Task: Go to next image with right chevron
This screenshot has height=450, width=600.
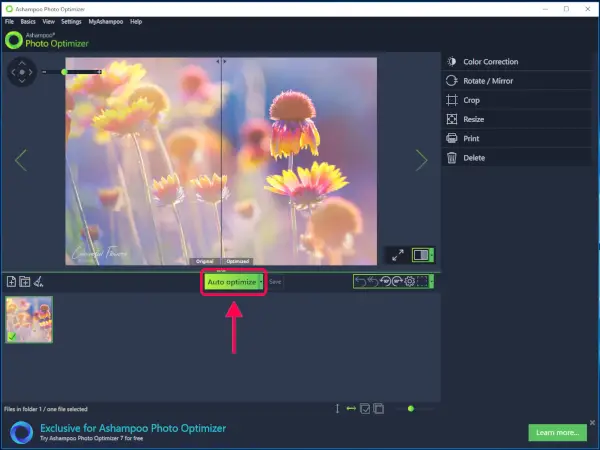Action: click(421, 160)
